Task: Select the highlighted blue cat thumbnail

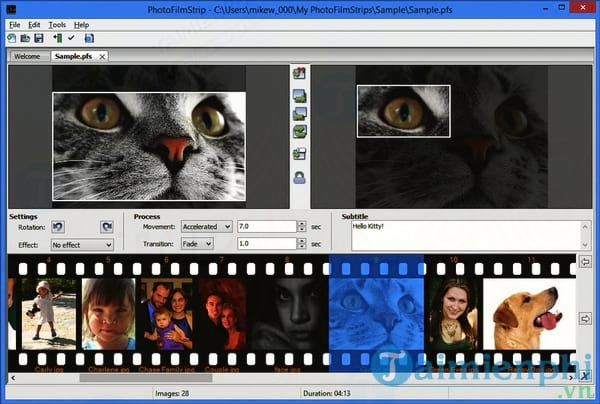Action: [377, 314]
